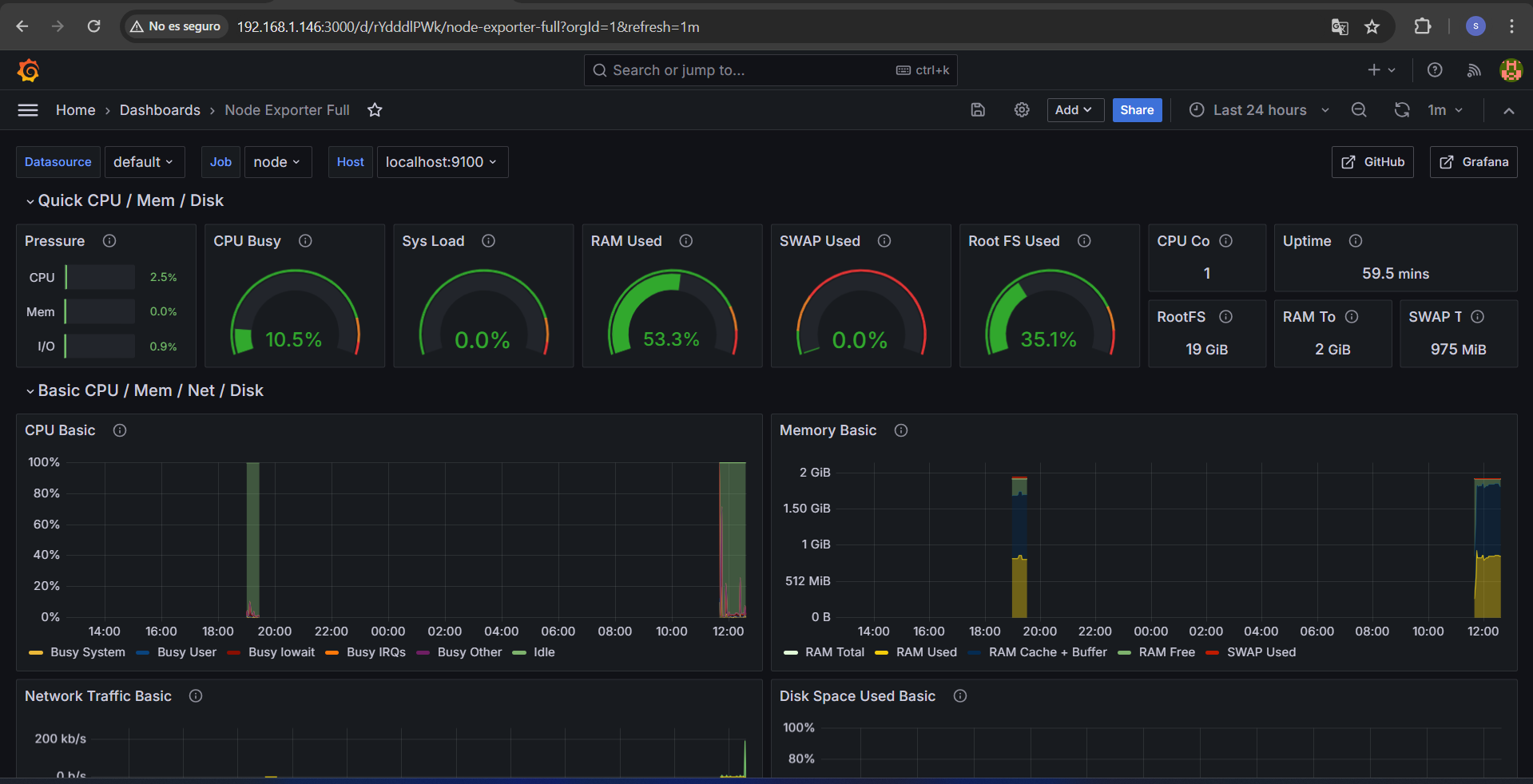Toggle RAM Used series in Memory legend
This screenshot has height=784, width=1533.
(x=926, y=652)
